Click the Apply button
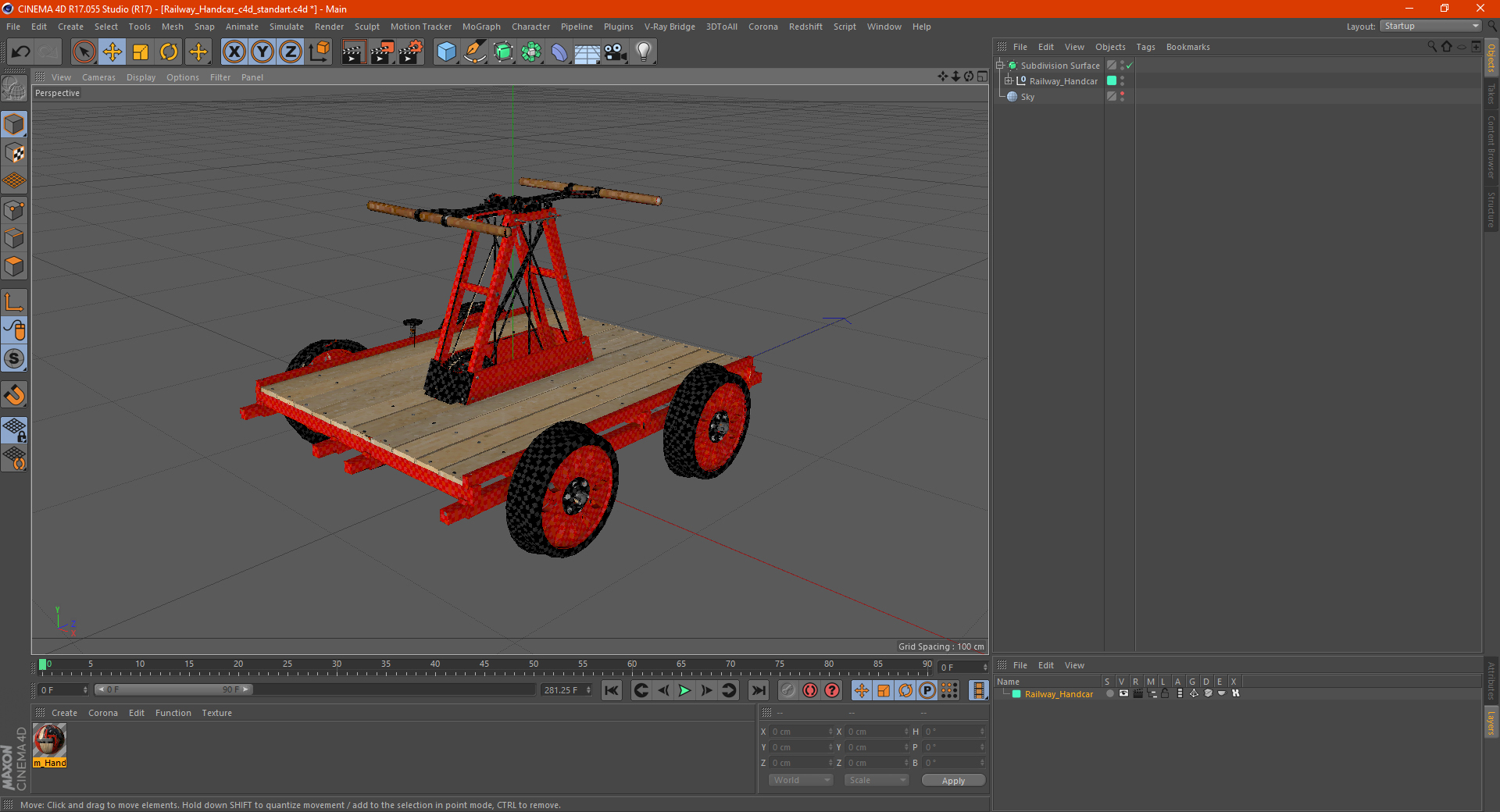The height and width of the screenshot is (812, 1500). 953,781
